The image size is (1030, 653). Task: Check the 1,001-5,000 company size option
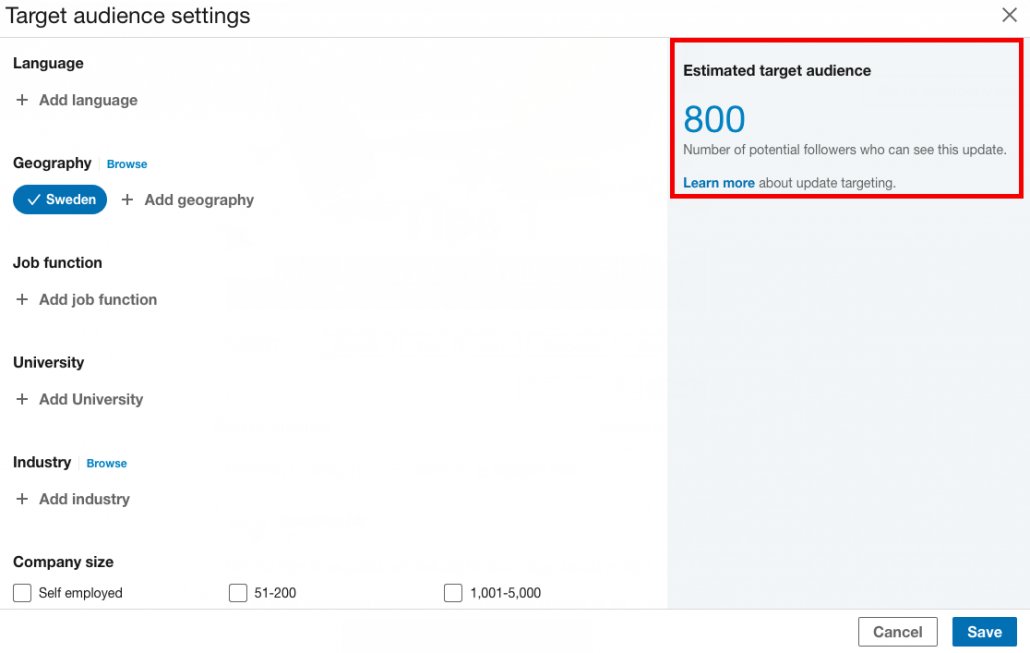point(453,593)
